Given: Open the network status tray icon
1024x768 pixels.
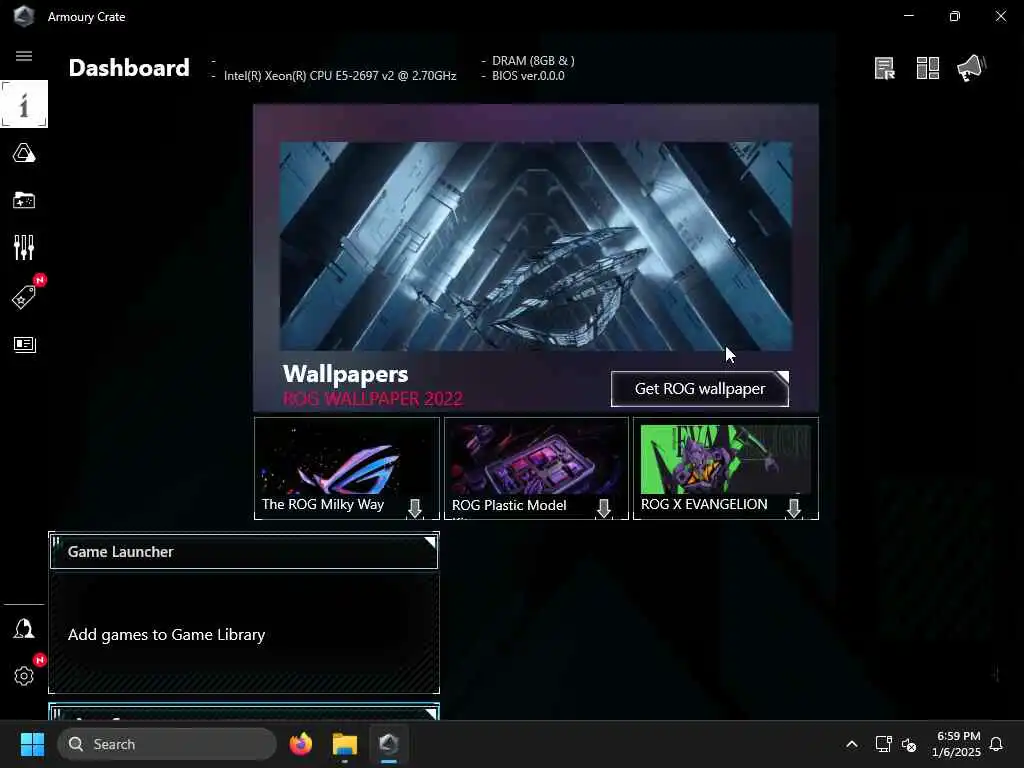Looking at the screenshot, I should (884, 744).
